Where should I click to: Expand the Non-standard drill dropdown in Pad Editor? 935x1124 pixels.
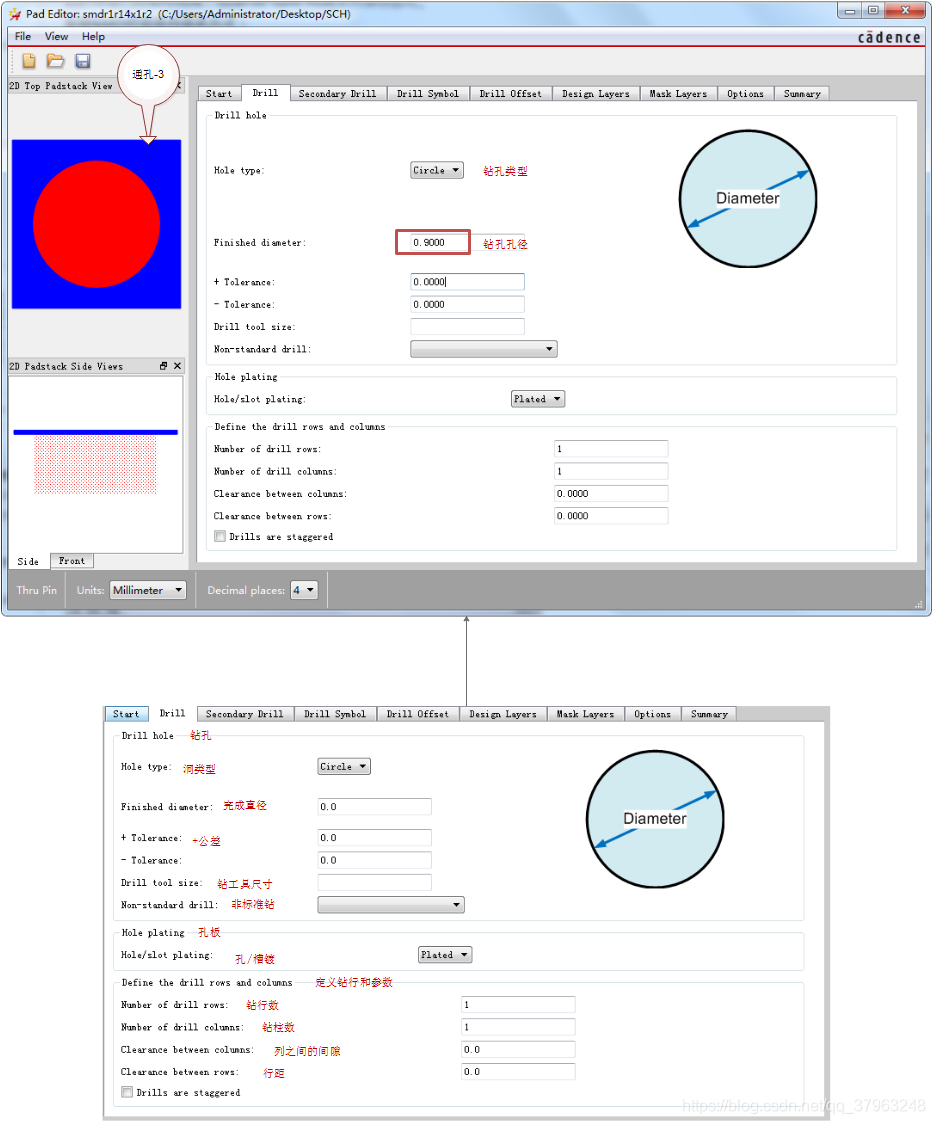484,349
